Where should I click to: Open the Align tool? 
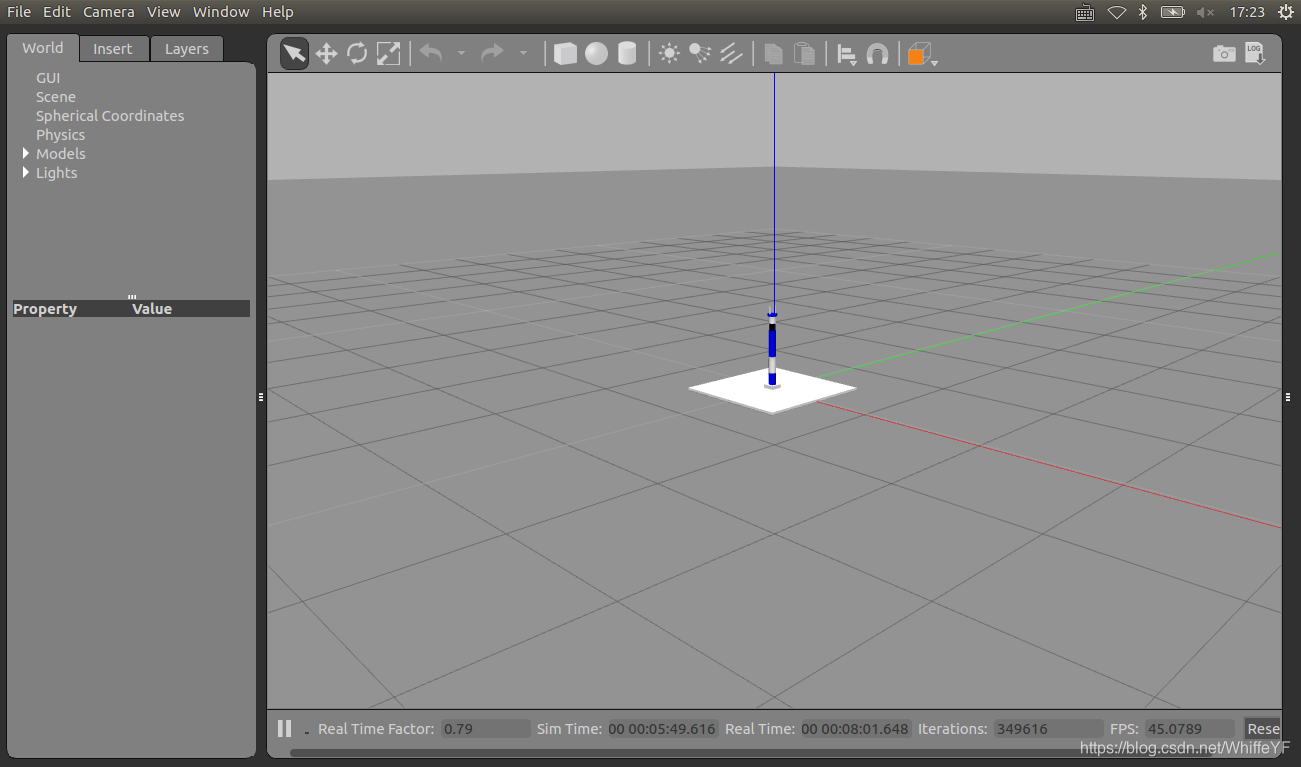[847, 54]
